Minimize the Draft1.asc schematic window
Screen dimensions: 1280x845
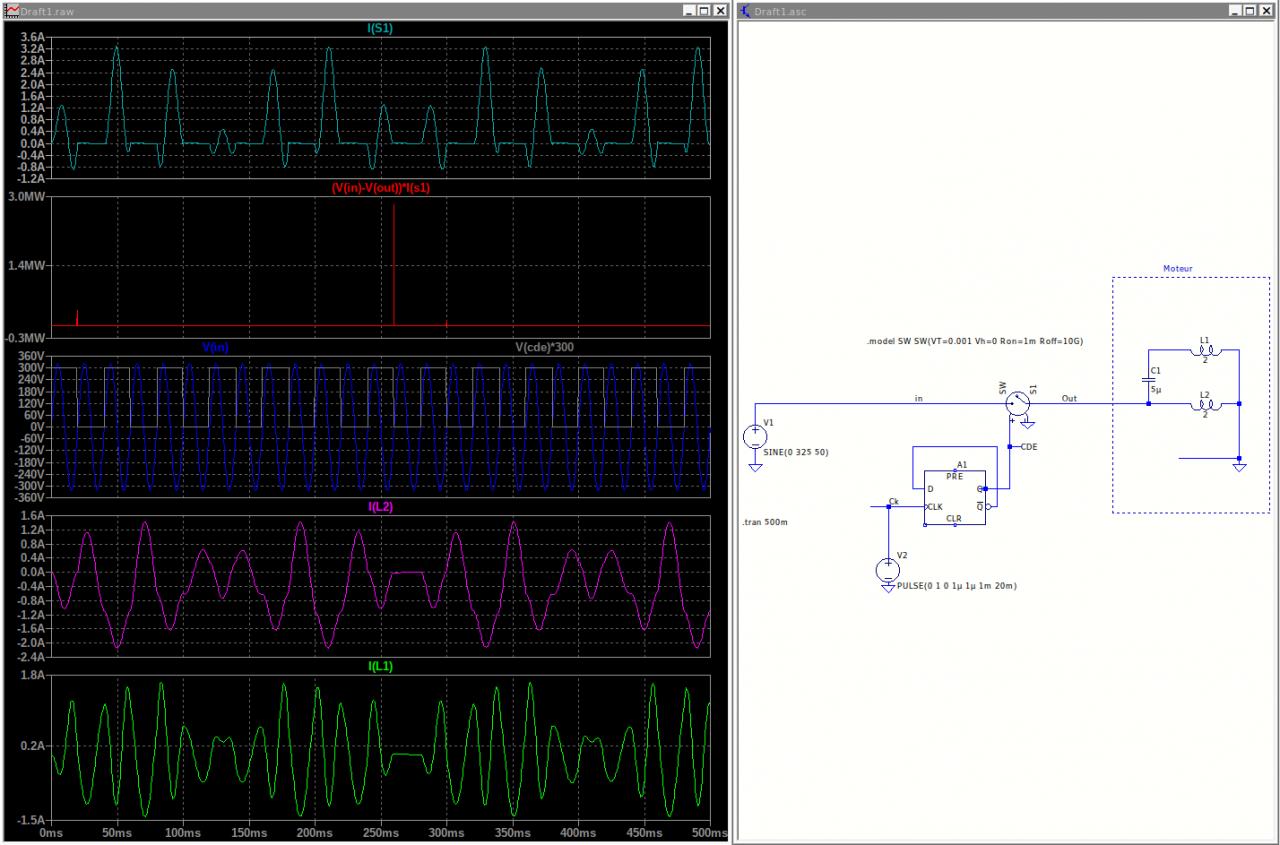[1235, 10]
